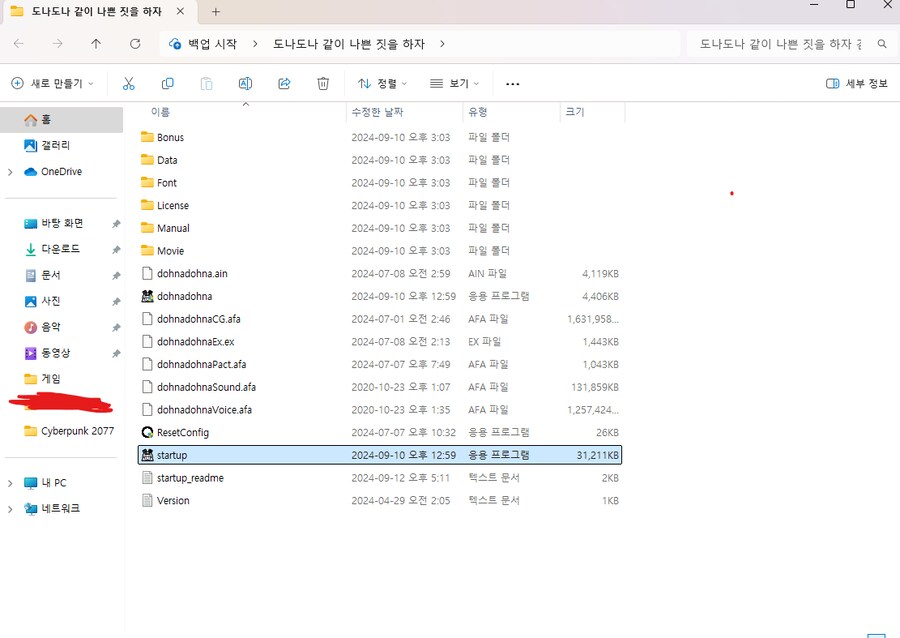900x638 pixels.
Task: Open the see more ellipsis menu
Action: pos(512,83)
